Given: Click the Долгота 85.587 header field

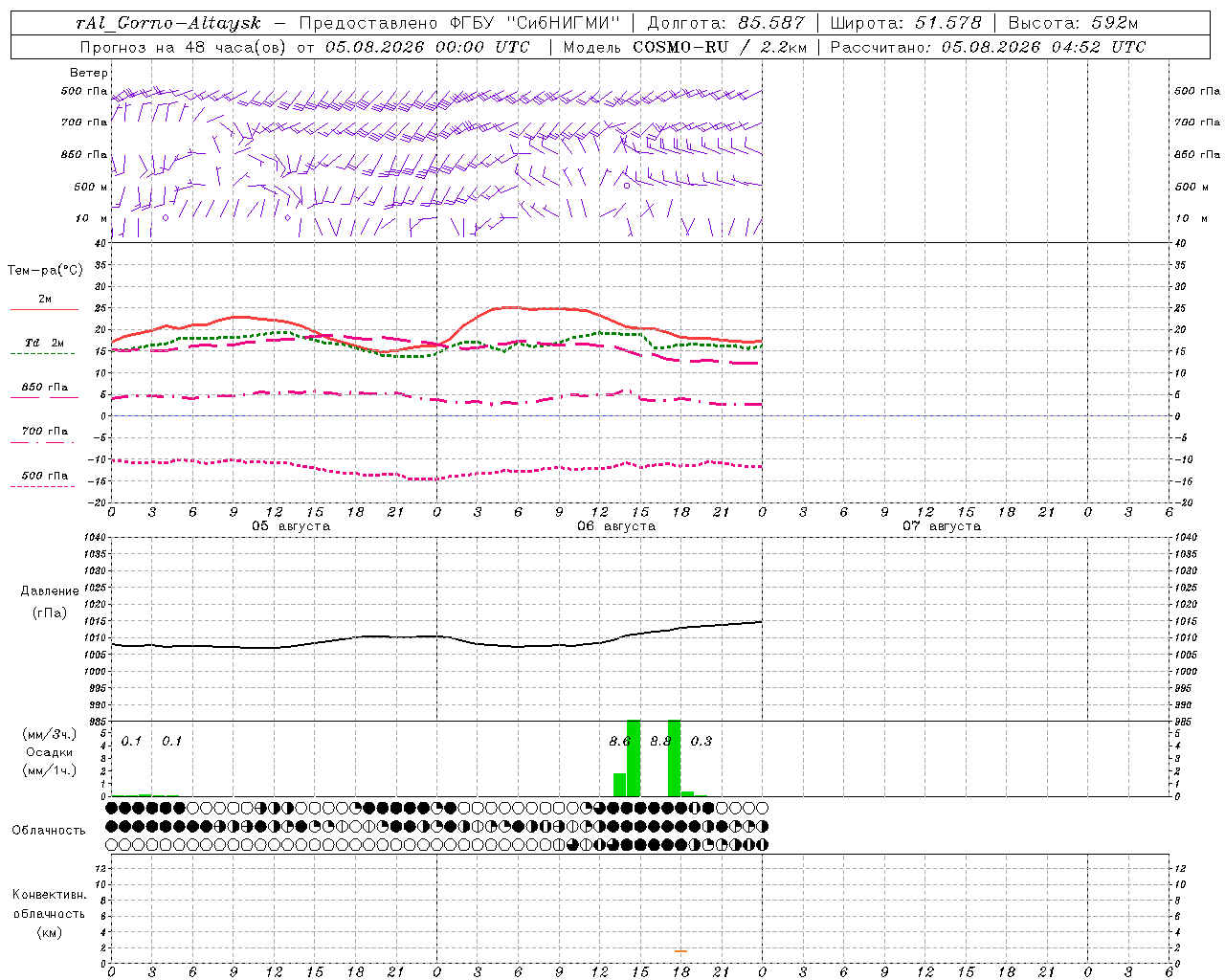Looking at the screenshot, I should [726, 23].
